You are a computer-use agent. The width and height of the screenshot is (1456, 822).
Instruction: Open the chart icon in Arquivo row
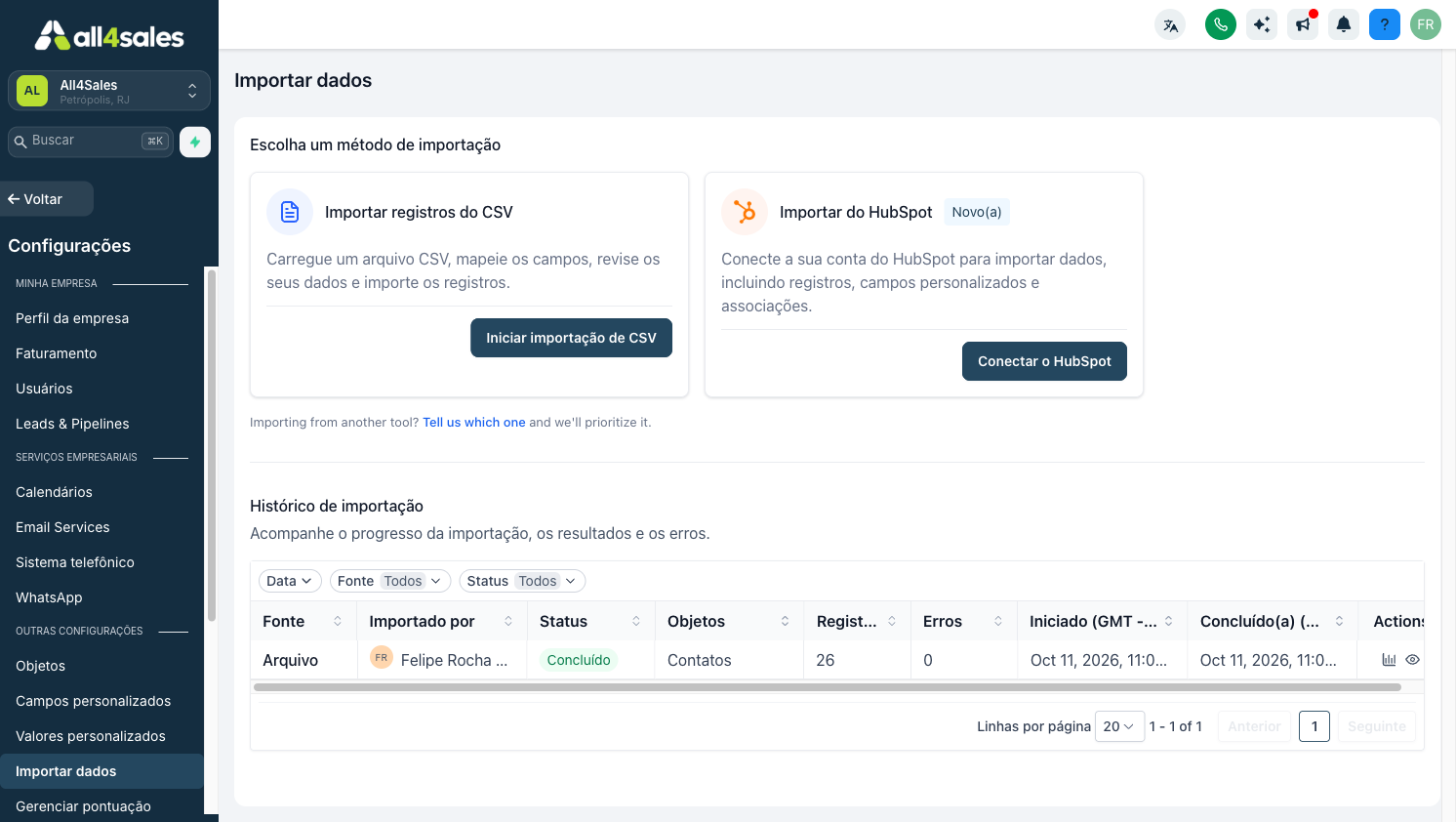(1389, 660)
